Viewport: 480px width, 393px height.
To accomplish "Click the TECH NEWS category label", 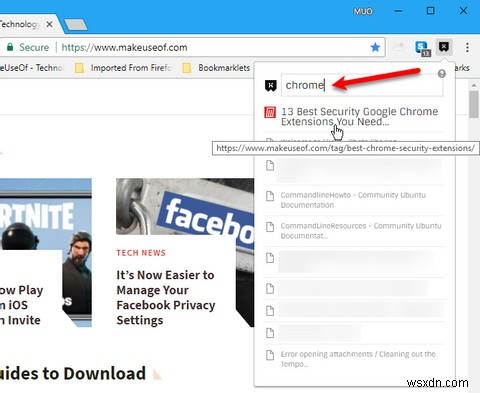I will point(141,253).
